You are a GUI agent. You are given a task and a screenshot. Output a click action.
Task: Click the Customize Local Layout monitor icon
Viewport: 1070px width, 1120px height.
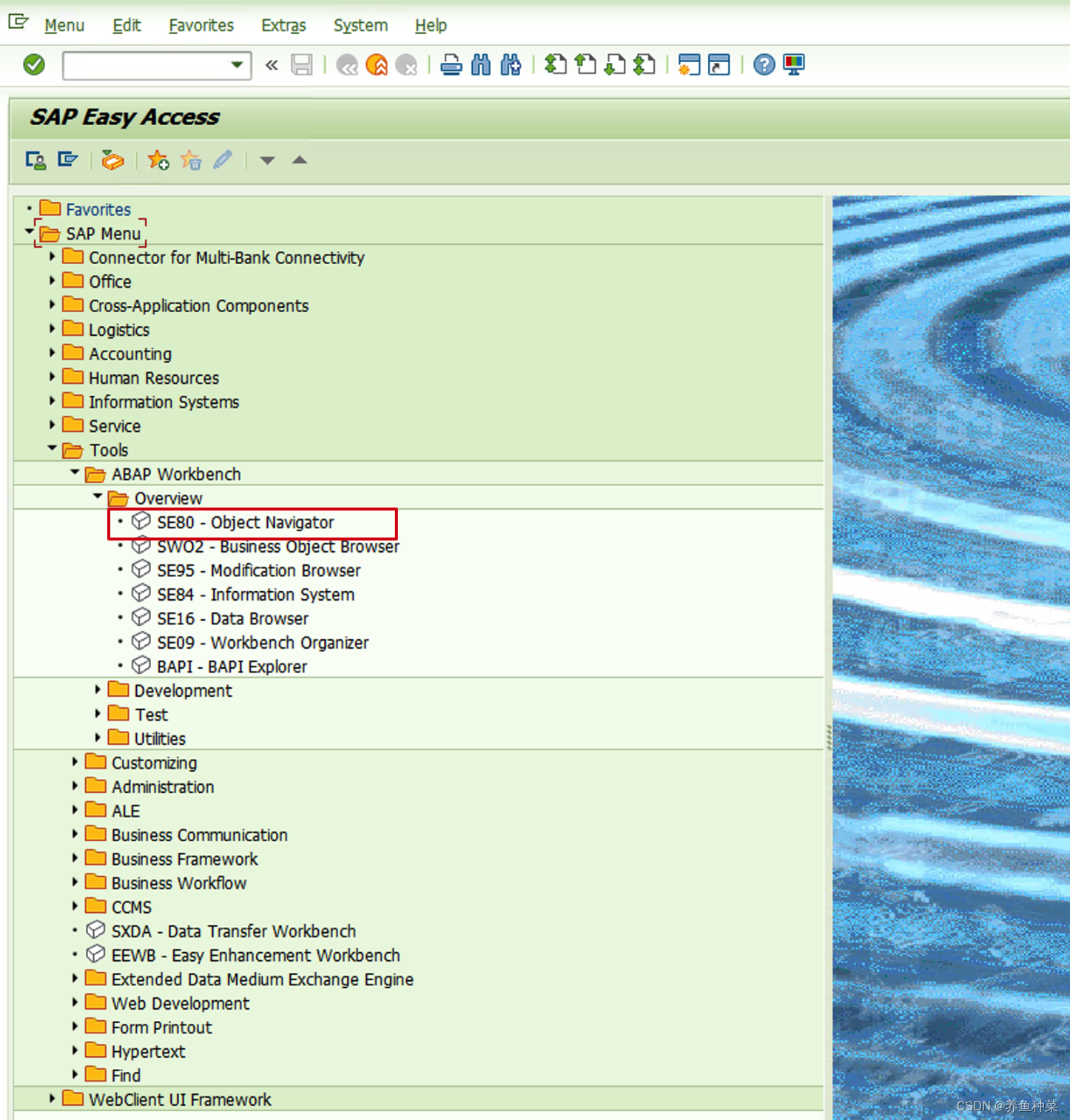pyautogui.click(x=794, y=65)
